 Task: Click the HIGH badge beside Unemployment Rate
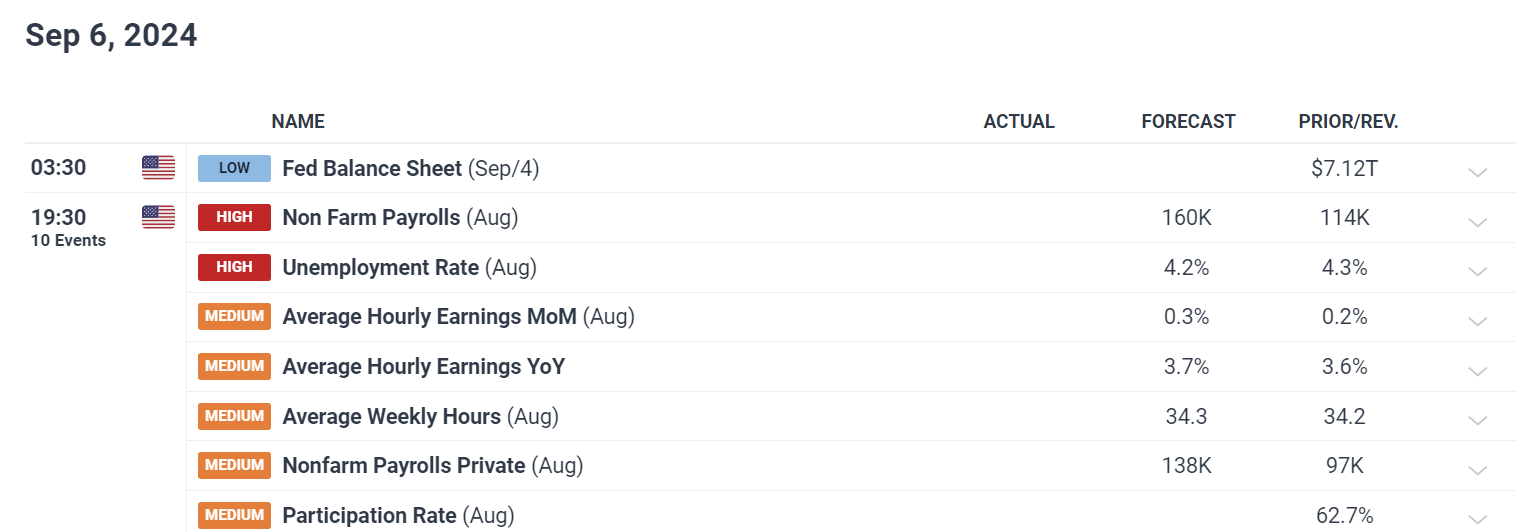click(x=234, y=267)
